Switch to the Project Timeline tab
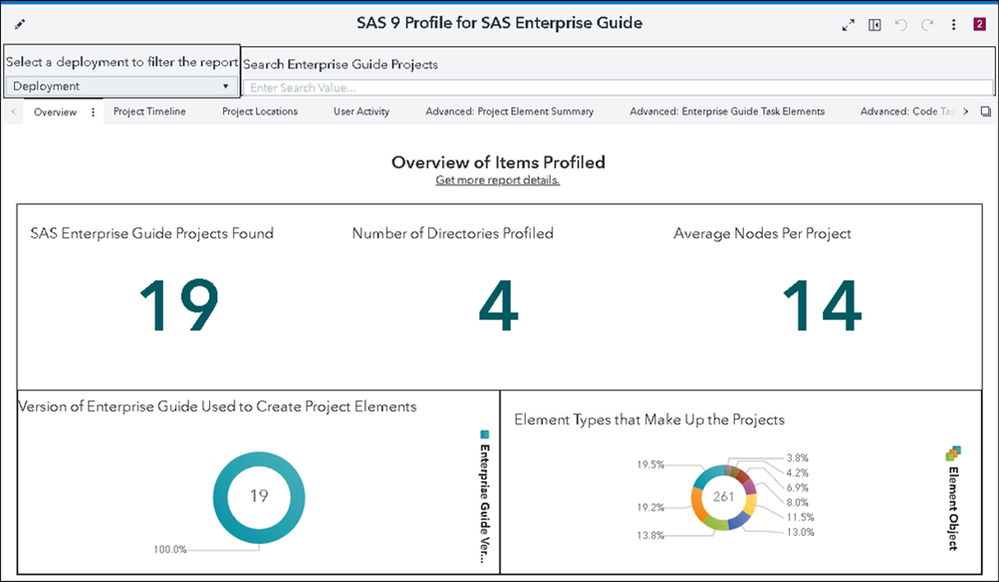Screen dimensions: 999x582 click(149, 112)
